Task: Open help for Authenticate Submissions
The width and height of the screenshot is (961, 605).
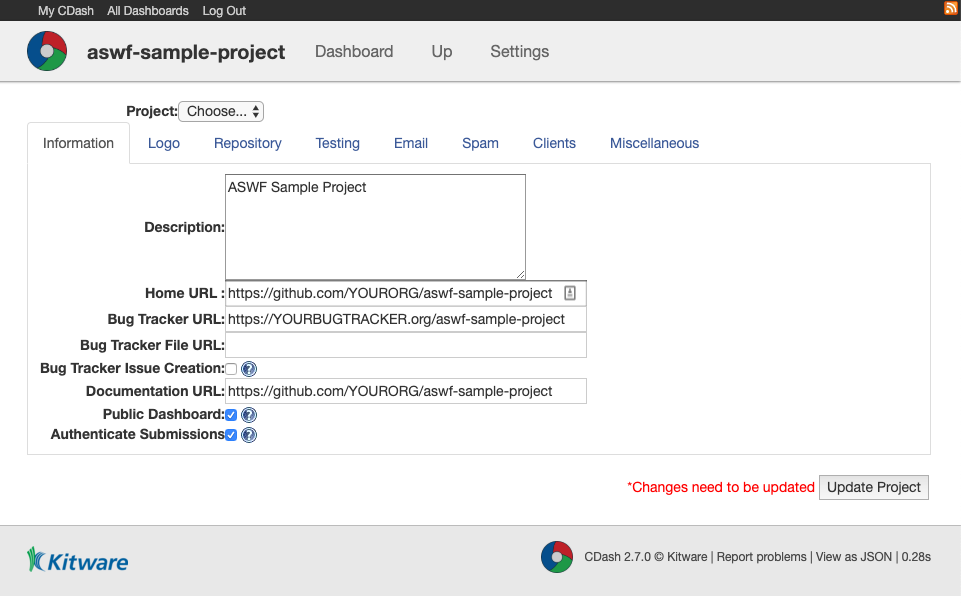Action: click(249, 435)
